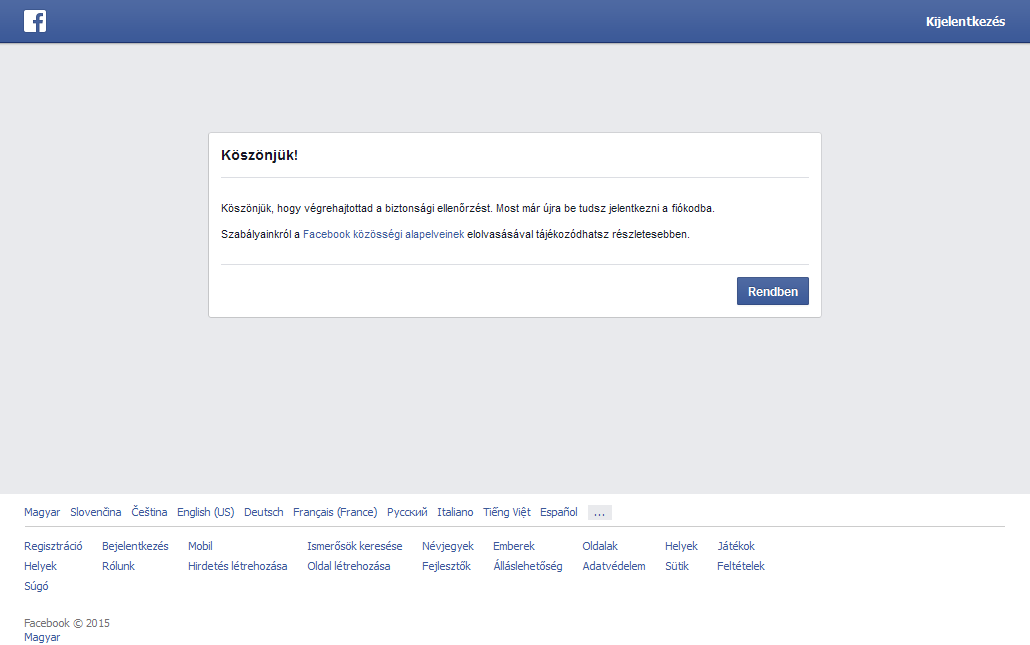Open the Játékok games link
This screenshot has height=645, width=1030.
click(x=736, y=546)
